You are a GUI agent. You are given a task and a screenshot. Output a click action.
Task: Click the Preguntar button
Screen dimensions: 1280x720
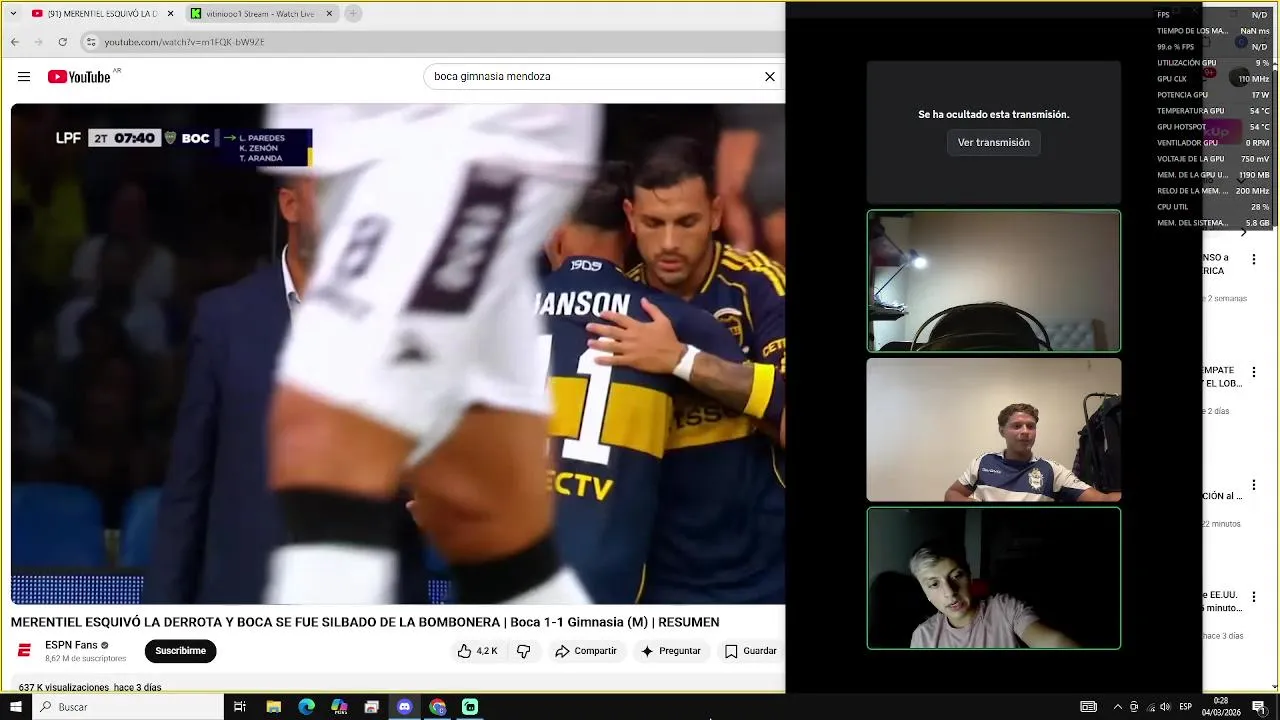click(x=670, y=651)
